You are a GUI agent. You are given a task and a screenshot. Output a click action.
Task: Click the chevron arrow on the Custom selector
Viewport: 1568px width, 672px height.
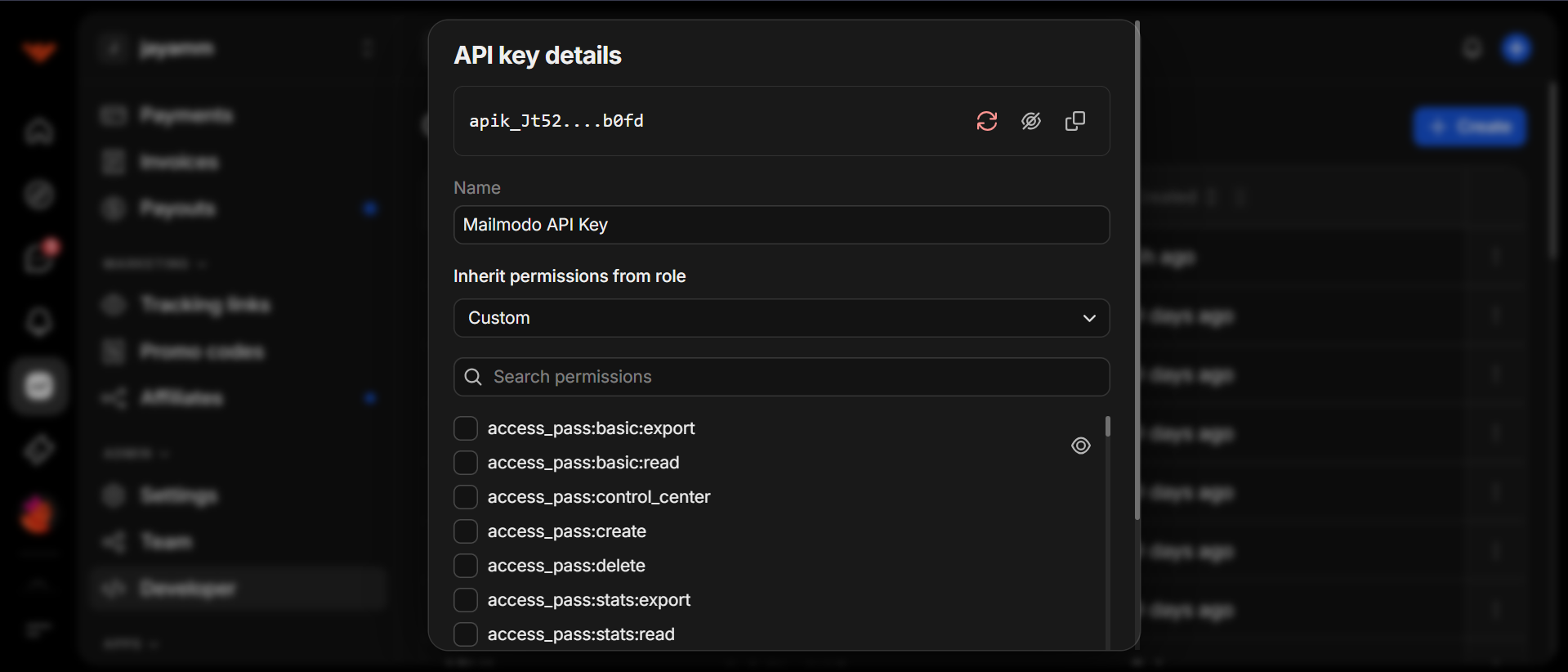tap(1088, 318)
